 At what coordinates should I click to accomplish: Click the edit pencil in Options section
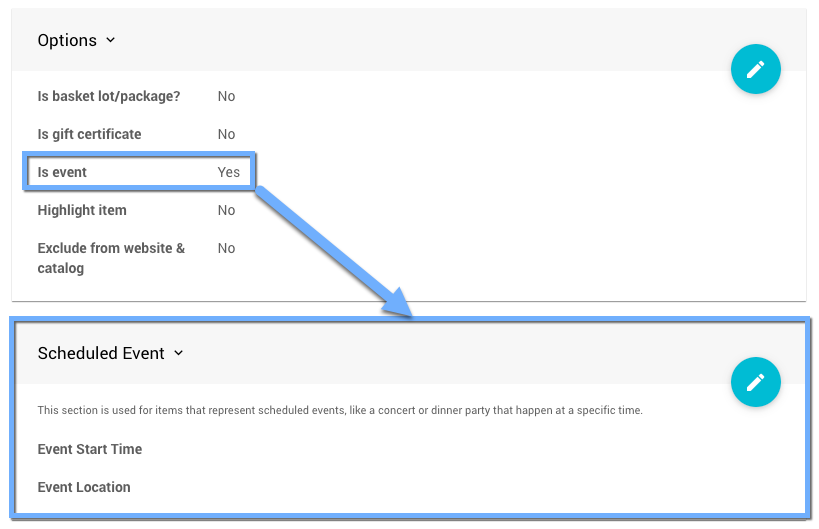pyautogui.click(x=755, y=69)
